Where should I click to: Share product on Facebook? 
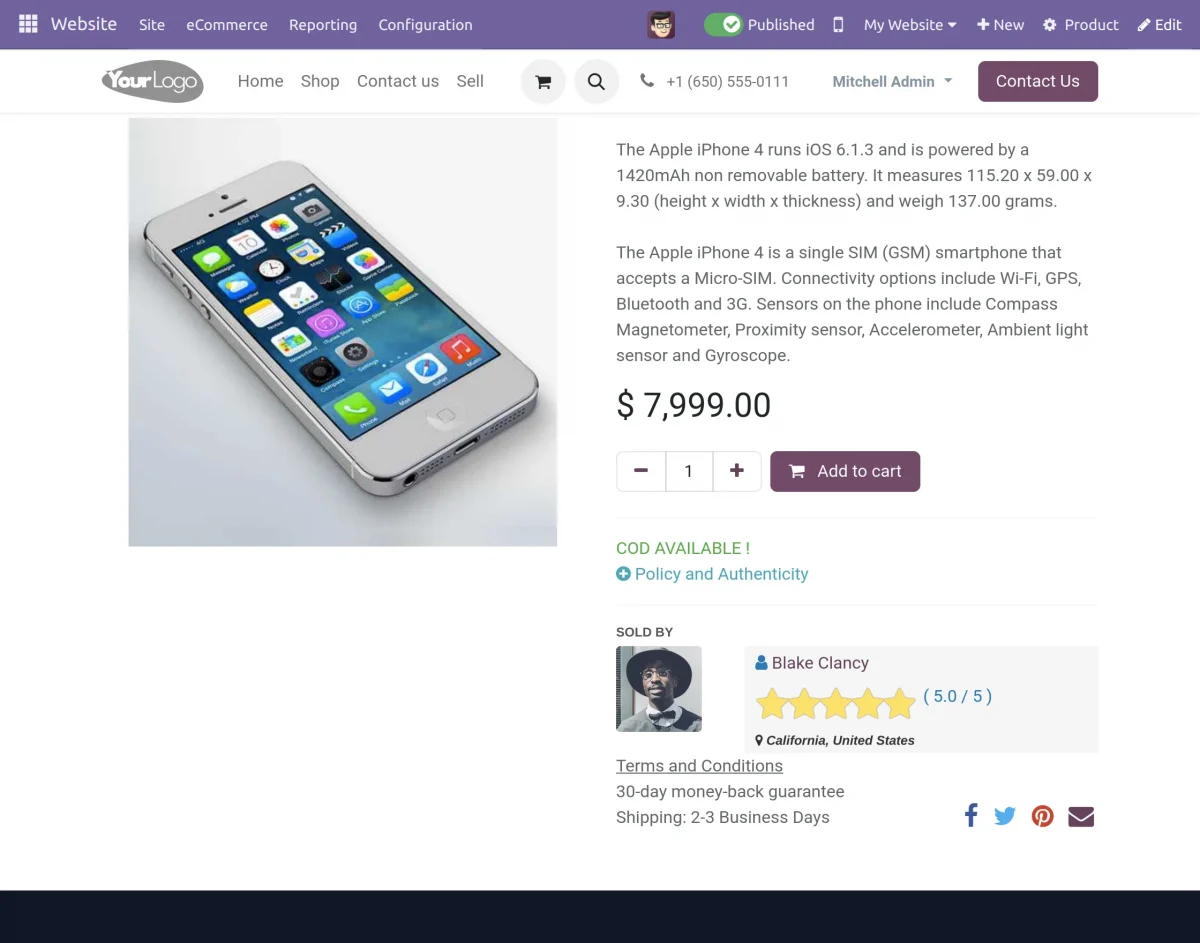970,816
